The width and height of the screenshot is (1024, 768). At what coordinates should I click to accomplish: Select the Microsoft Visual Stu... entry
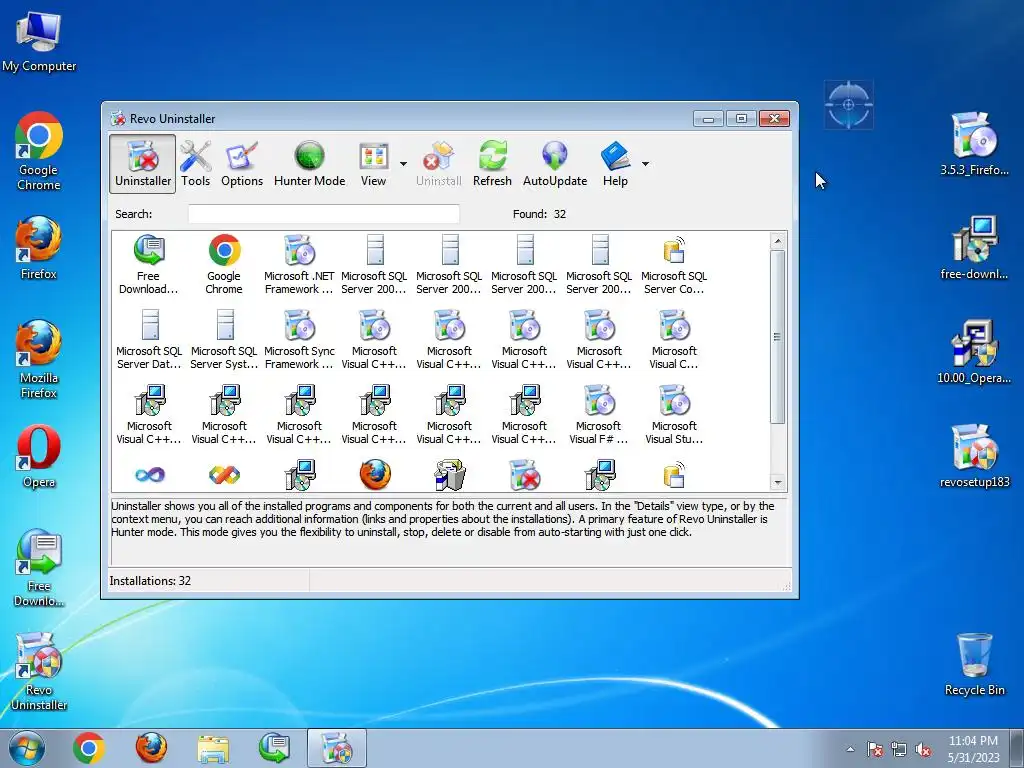[674, 415]
